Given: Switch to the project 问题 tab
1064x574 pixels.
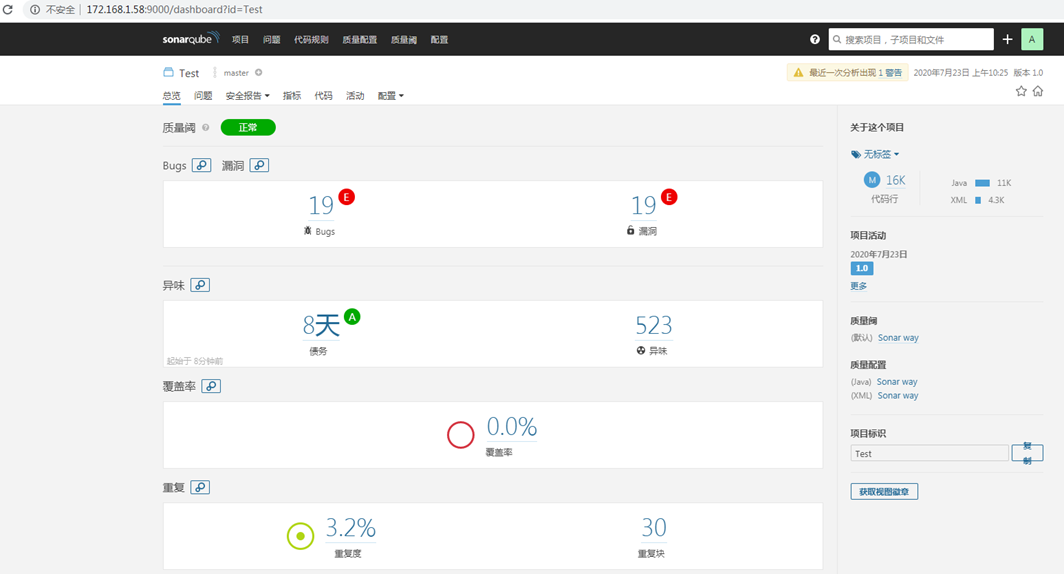Looking at the screenshot, I should click(x=203, y=96).
